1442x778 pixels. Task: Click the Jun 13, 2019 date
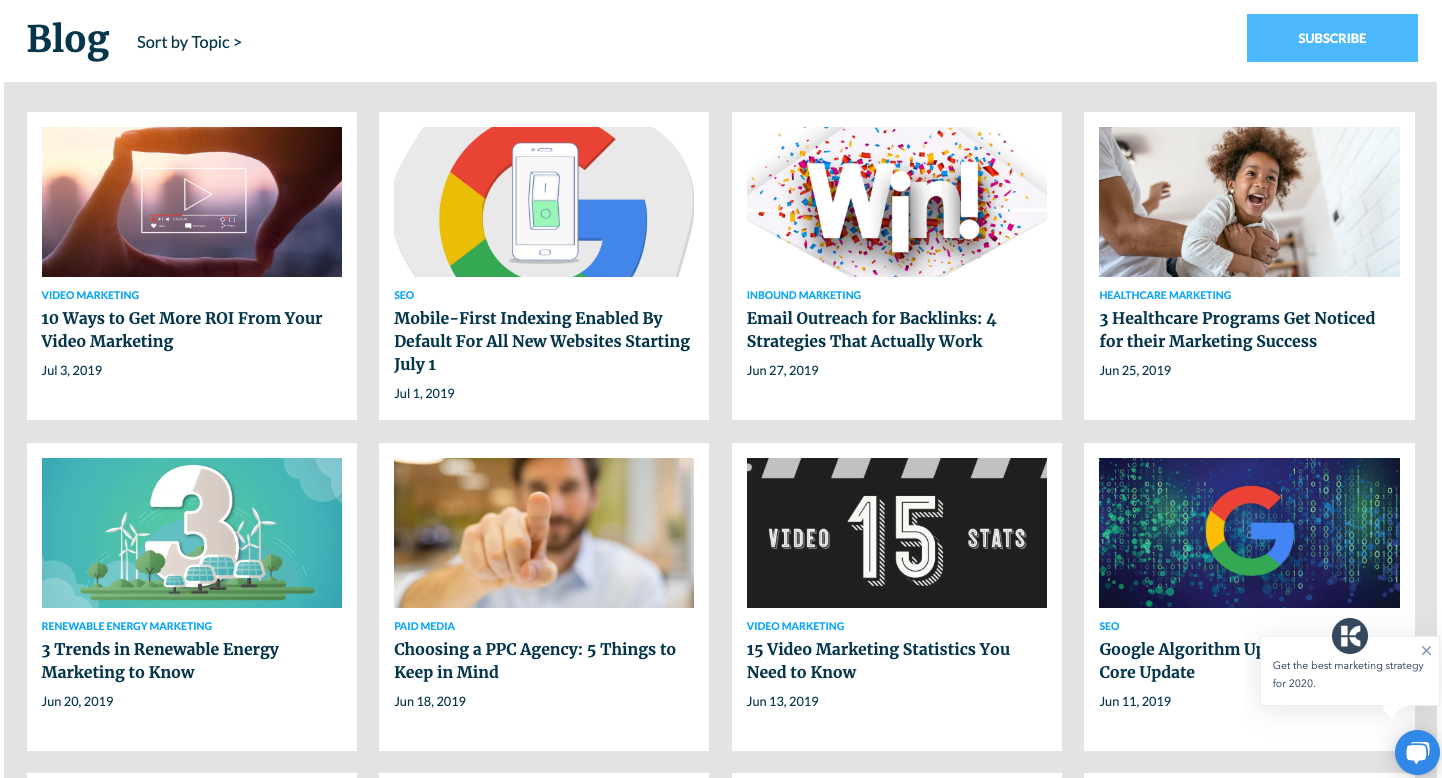tap(783, 701)
